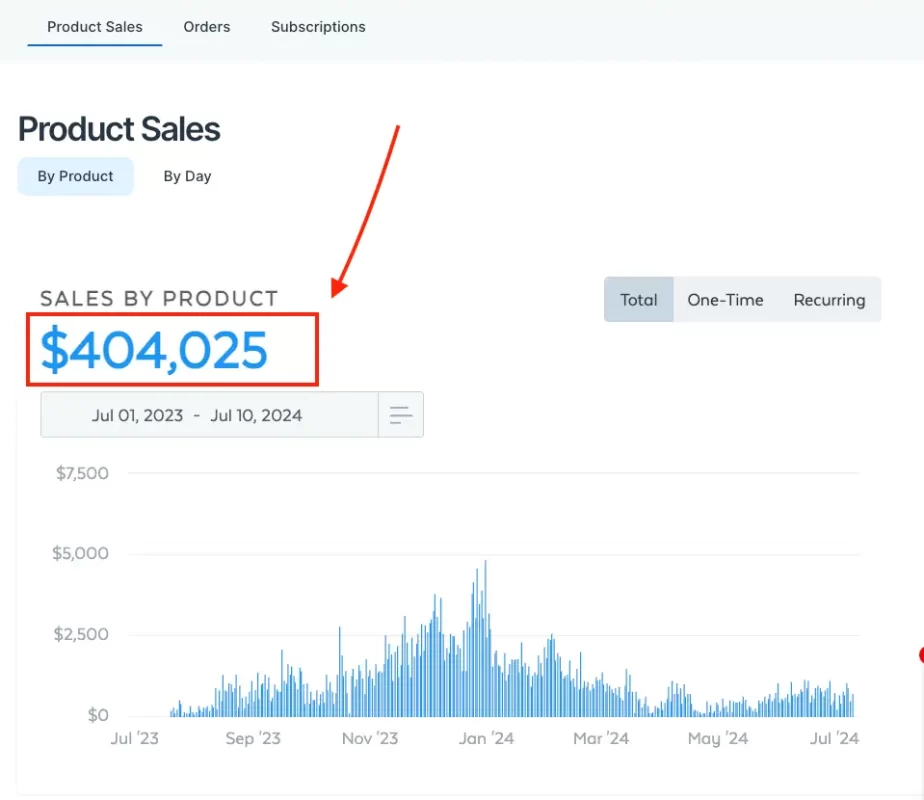Select the Product Sales tab

click(x=95, y=27)
